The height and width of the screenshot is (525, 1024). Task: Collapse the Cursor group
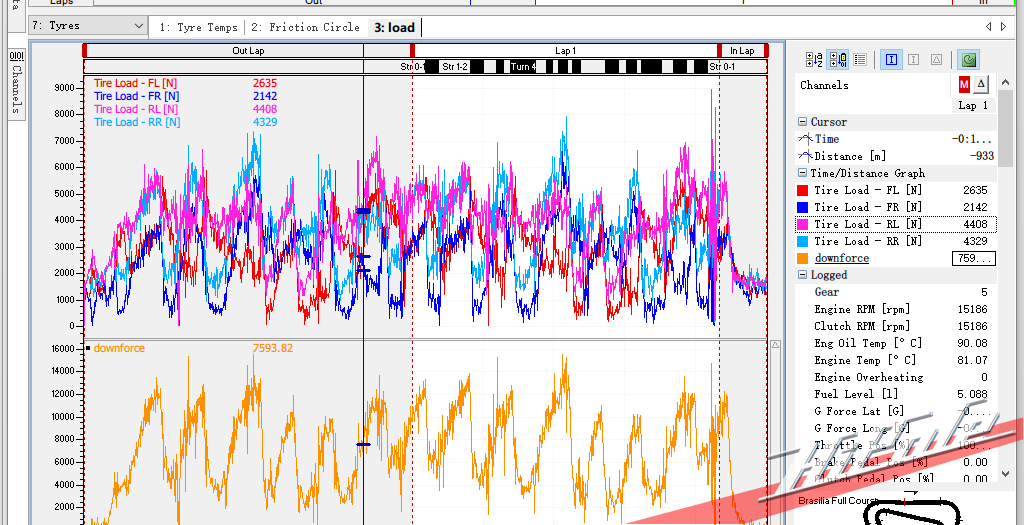tap(802, 122)
